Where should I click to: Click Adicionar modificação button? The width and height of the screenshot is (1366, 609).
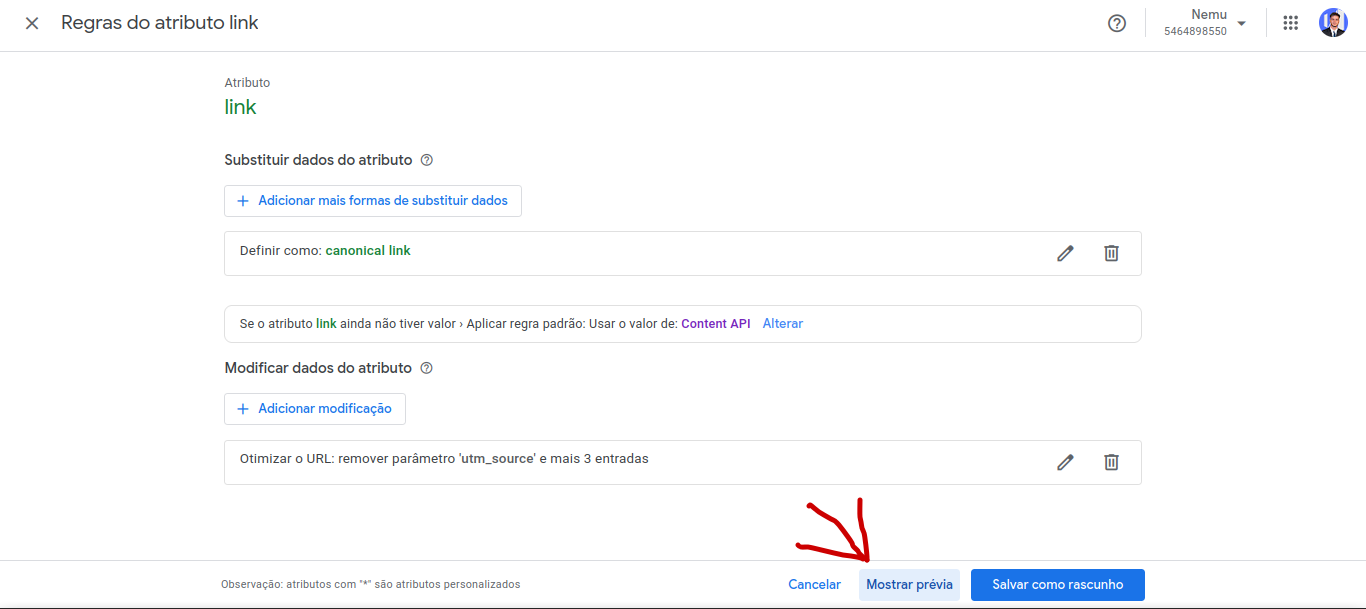tap(315, 409)
